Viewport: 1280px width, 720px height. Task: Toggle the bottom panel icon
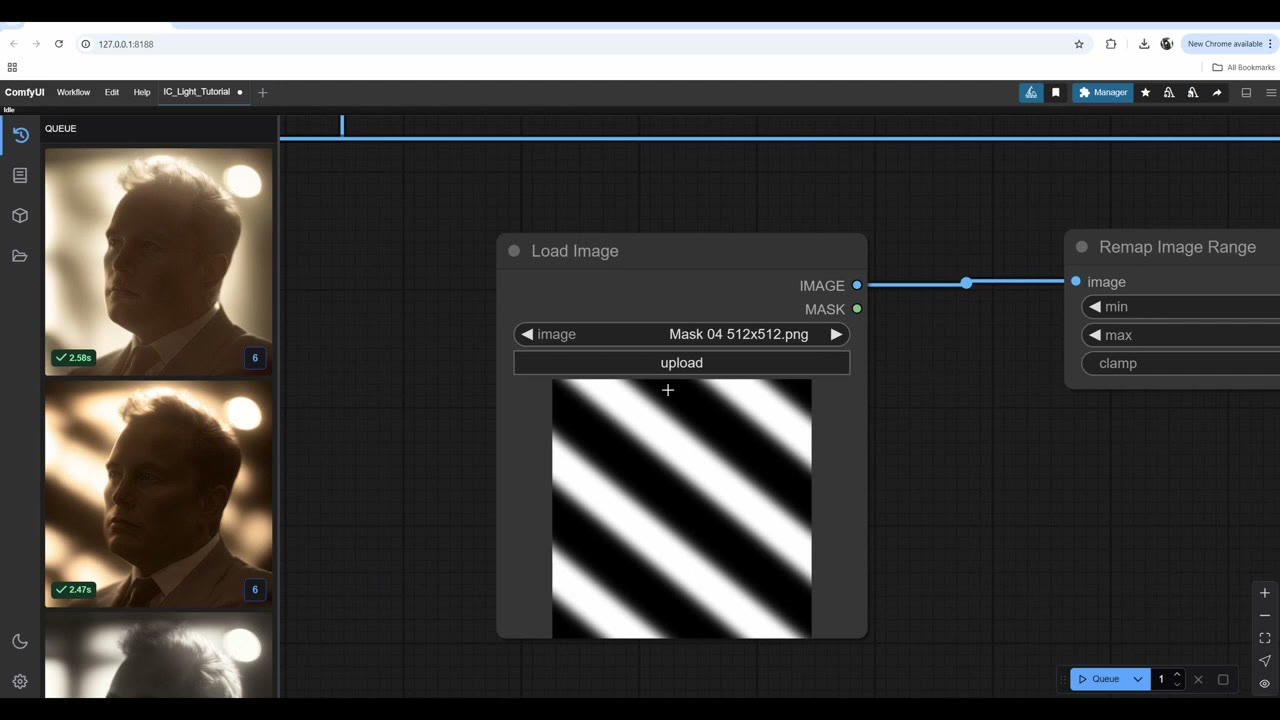tap(1246, 92)
